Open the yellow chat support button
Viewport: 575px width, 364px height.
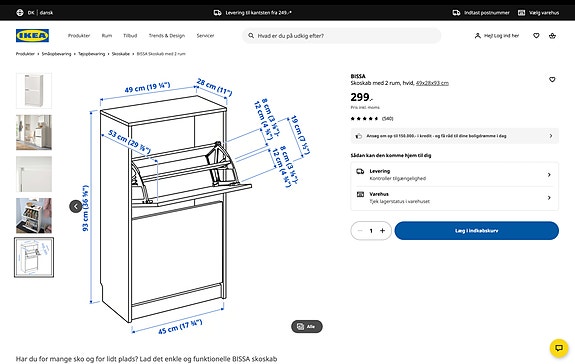[x=559, y=348]
